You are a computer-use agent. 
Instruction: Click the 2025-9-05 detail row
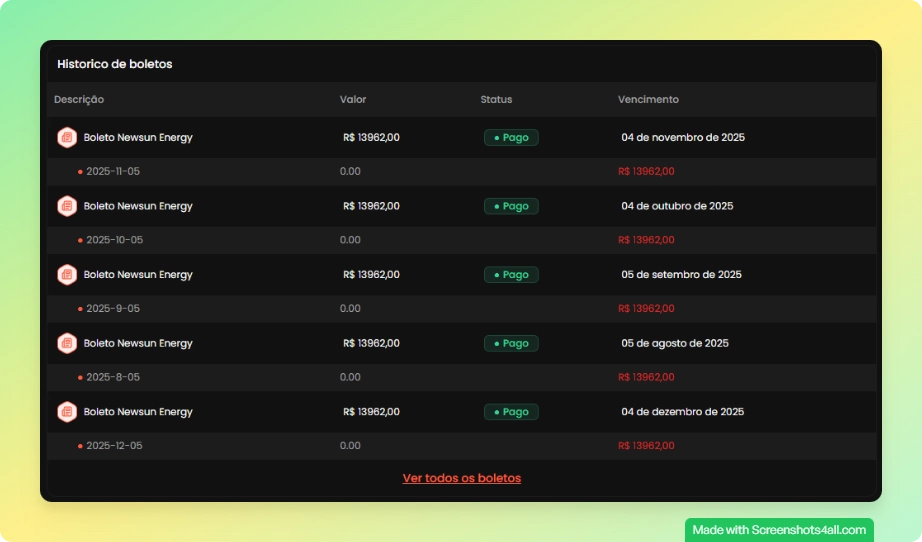pos(112,309)
